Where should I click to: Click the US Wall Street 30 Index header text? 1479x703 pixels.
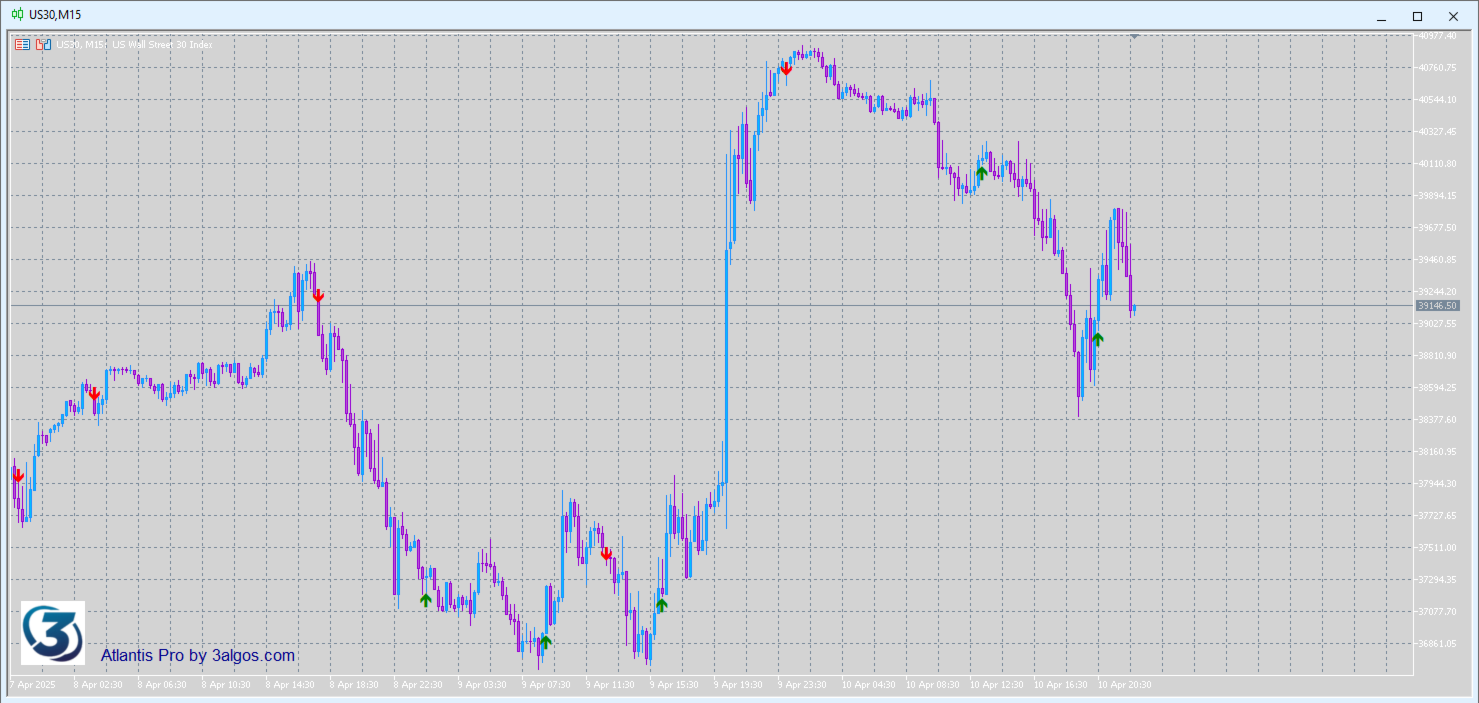[x=162, y=44]
